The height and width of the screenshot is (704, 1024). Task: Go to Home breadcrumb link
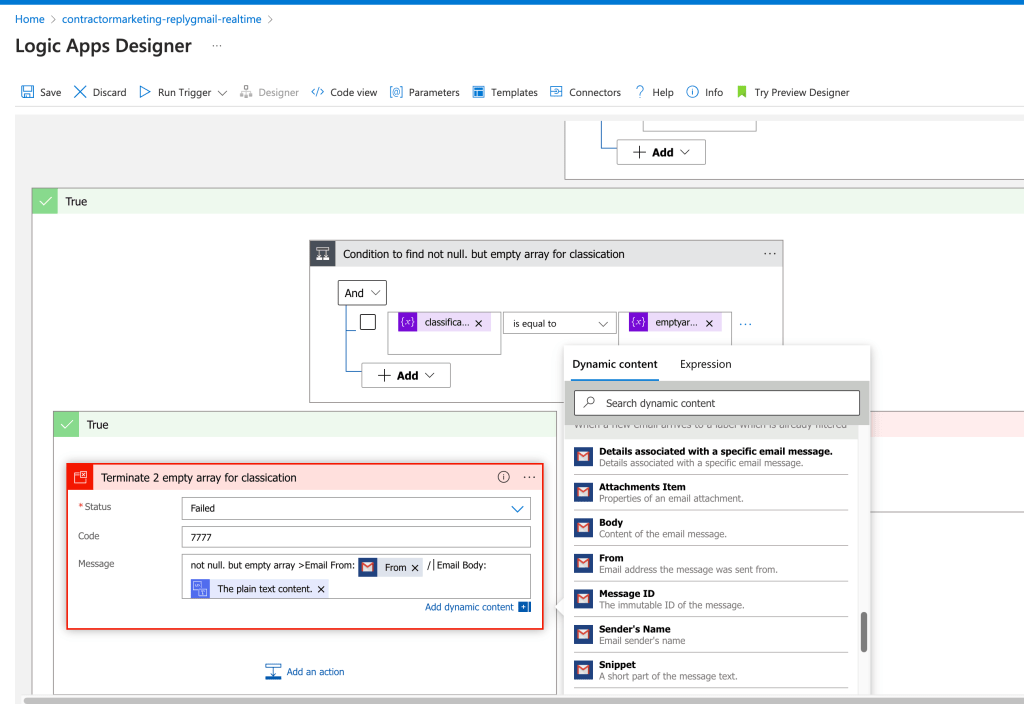[29, 19]
